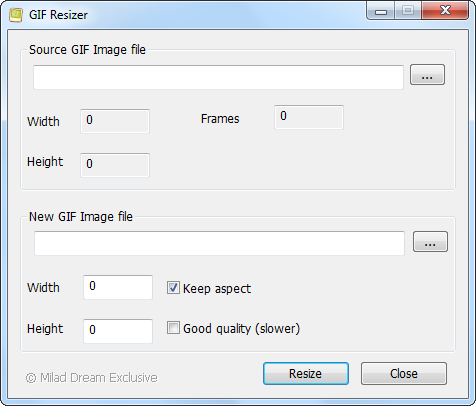Select the new GIF Width input field
The image size is (476, 406).
tap(118, 287)
